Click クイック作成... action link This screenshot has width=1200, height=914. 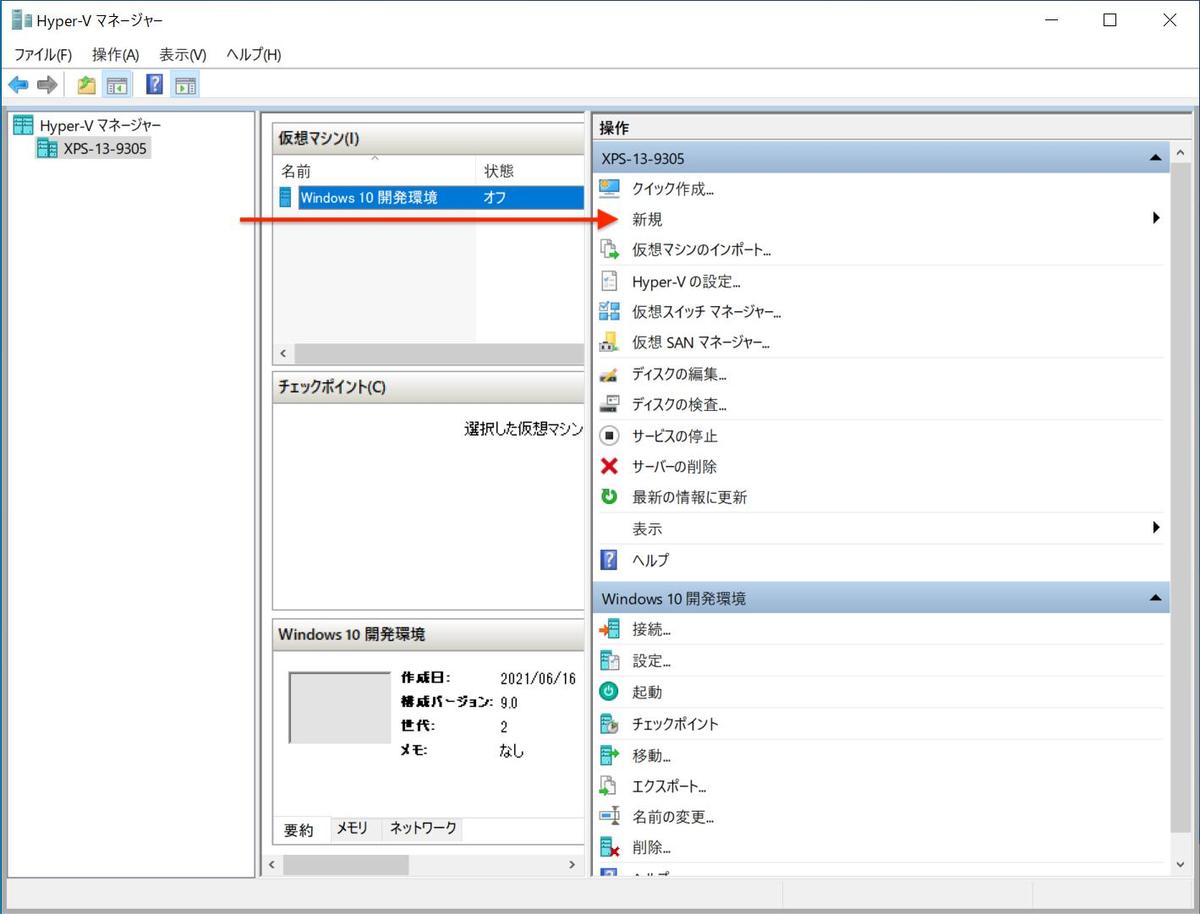coord(673,189)
